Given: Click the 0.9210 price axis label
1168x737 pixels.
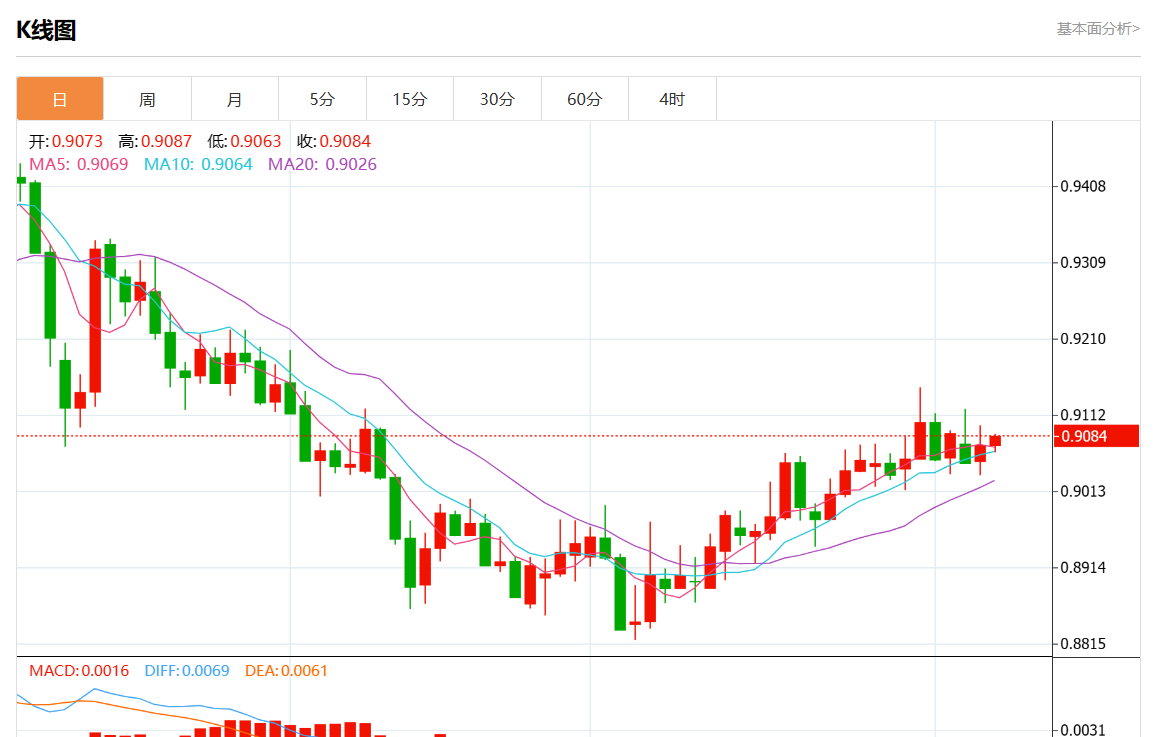Looking at the screenshot, I should [1083, 339].
